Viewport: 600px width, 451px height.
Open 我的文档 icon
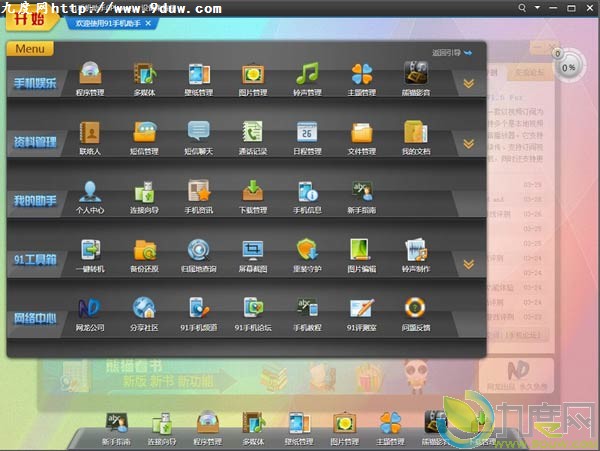416,138
